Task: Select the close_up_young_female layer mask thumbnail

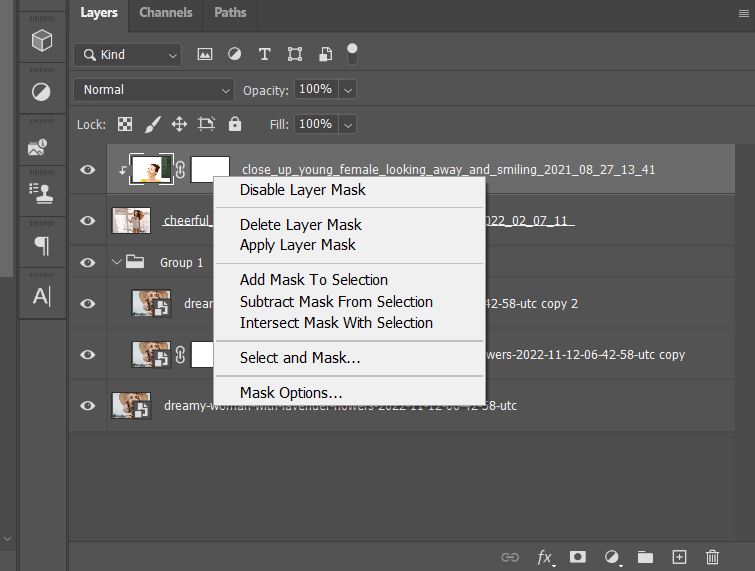Action: [210, 167]
